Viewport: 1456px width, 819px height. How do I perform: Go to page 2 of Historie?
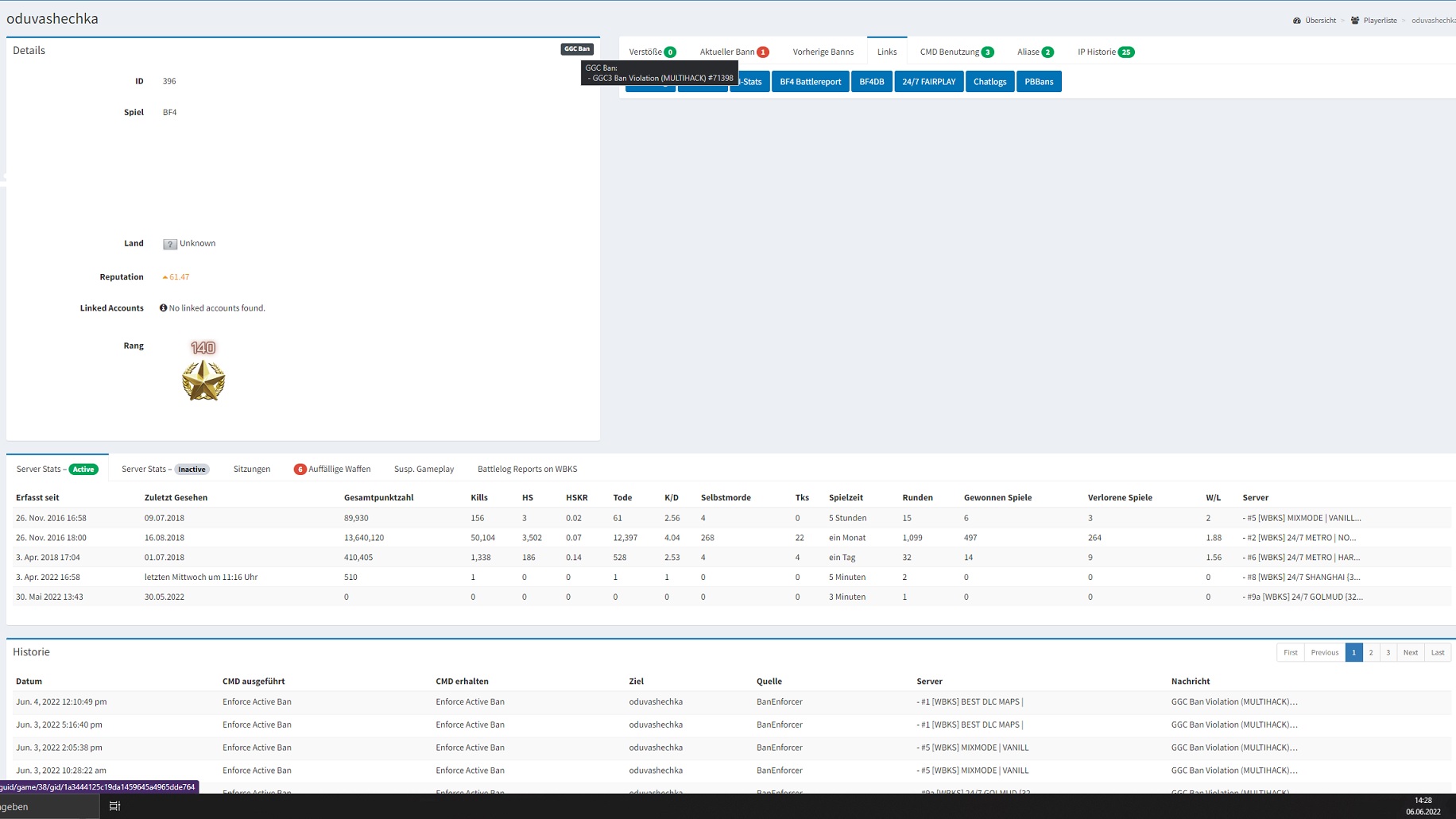(1371, 652)
